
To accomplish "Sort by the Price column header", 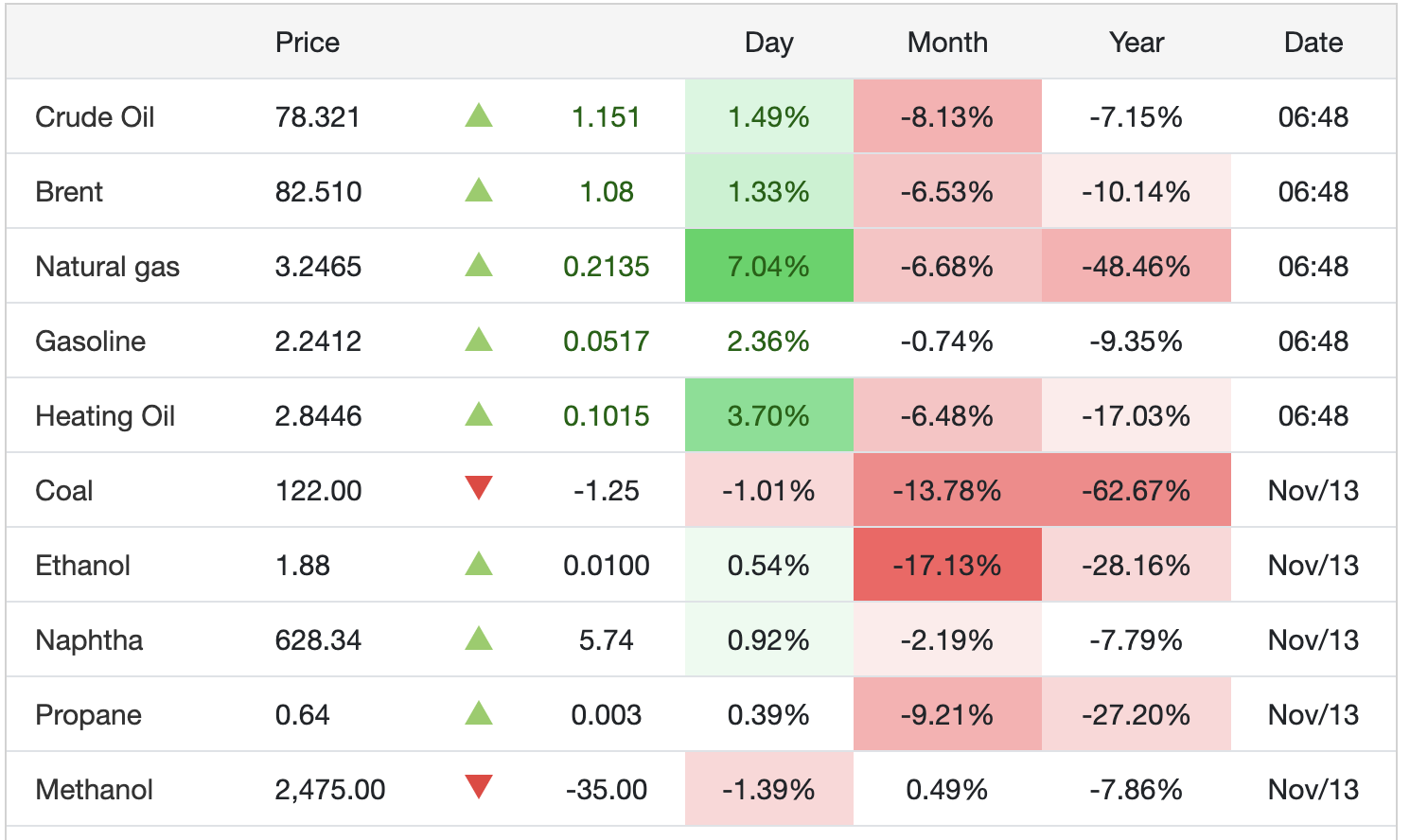I will (308, 43).
